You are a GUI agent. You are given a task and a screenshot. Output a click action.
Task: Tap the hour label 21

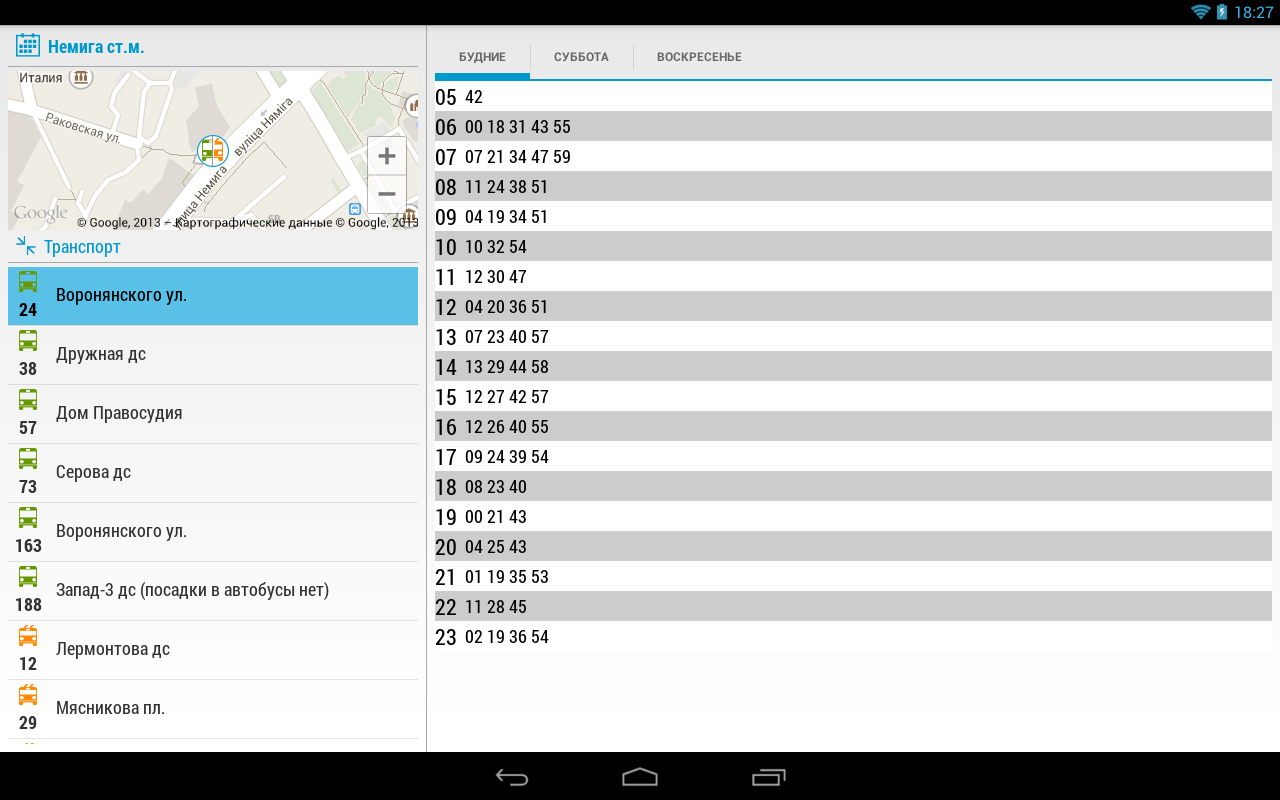coord(446,577)
